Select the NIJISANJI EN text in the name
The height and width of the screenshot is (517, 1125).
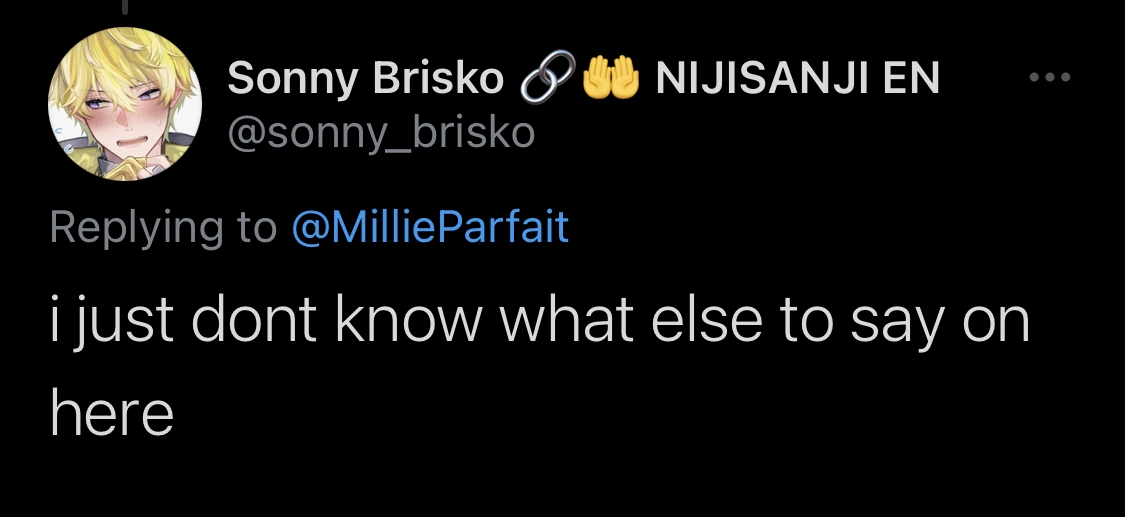797,78
